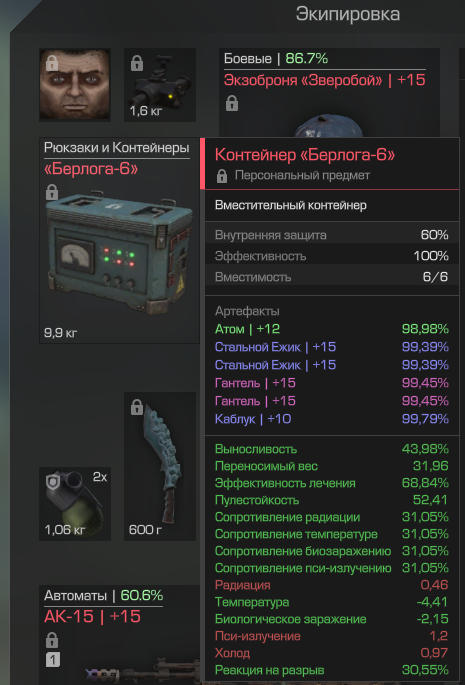The width and height of the screenshot is (465, 685).
Task: Click the character face portrait
Action: (x=75, y=84)
